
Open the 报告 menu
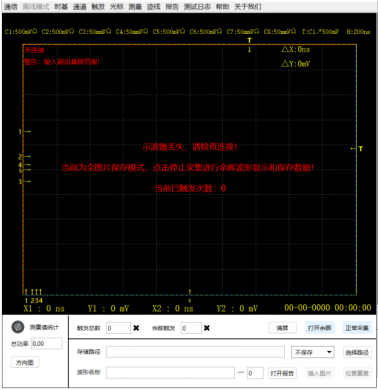pyautogui.click(x=172, y=7)
